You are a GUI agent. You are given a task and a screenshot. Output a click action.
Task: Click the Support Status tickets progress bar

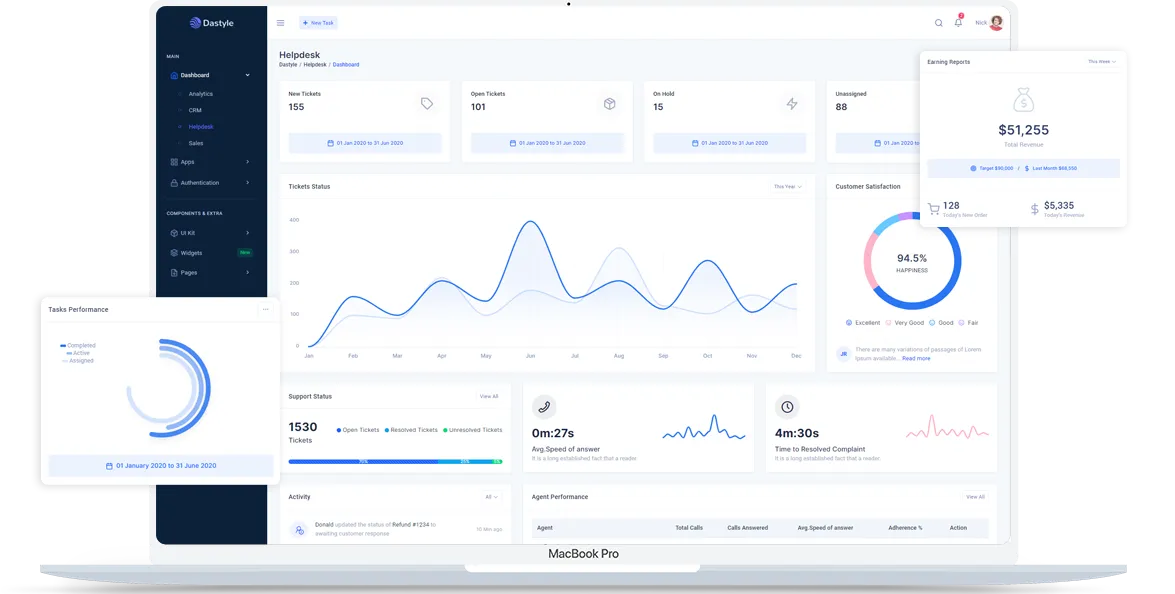[x=396, y=462]
